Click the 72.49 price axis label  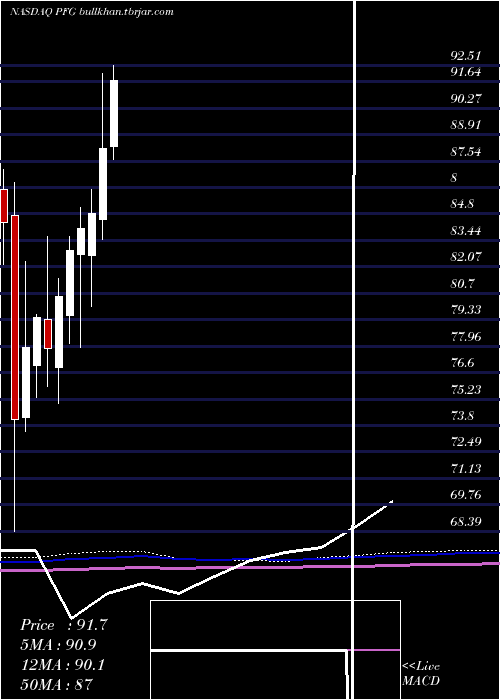(466, 442)
